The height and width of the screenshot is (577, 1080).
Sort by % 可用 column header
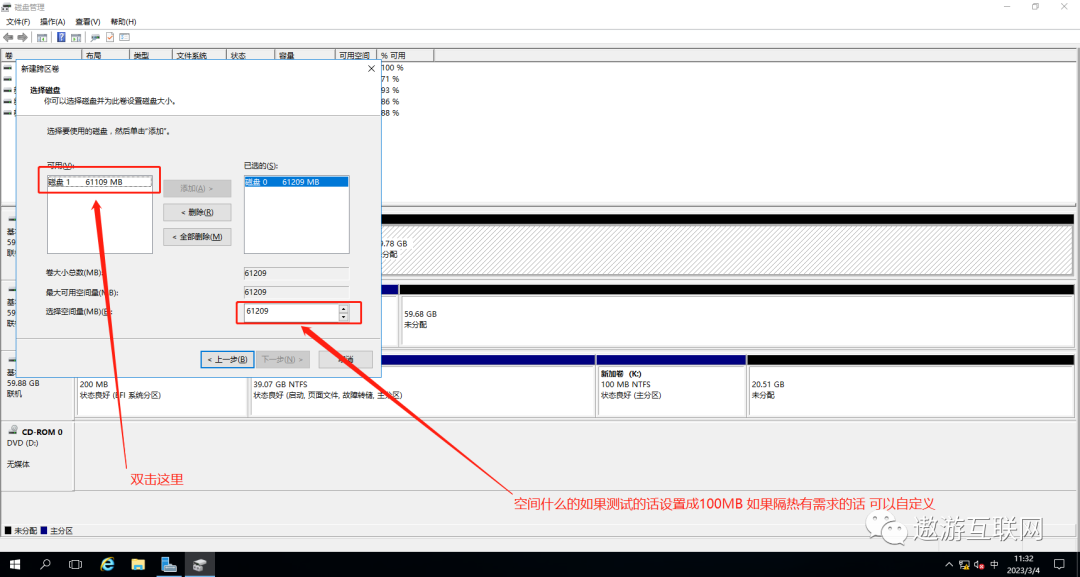pyautogui.click(x=405, y=55)
